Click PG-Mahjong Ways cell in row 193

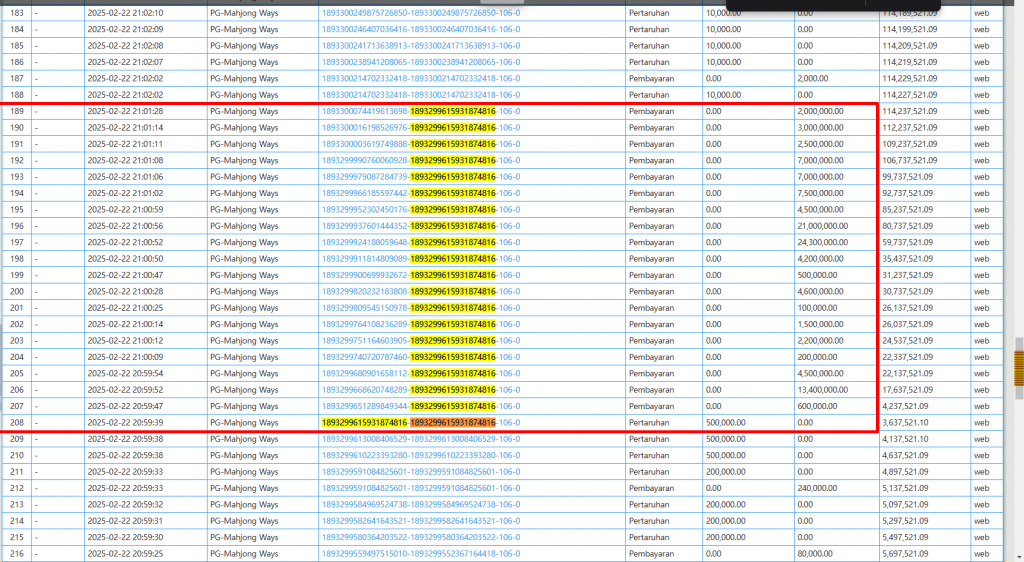(x=244, y=177)
